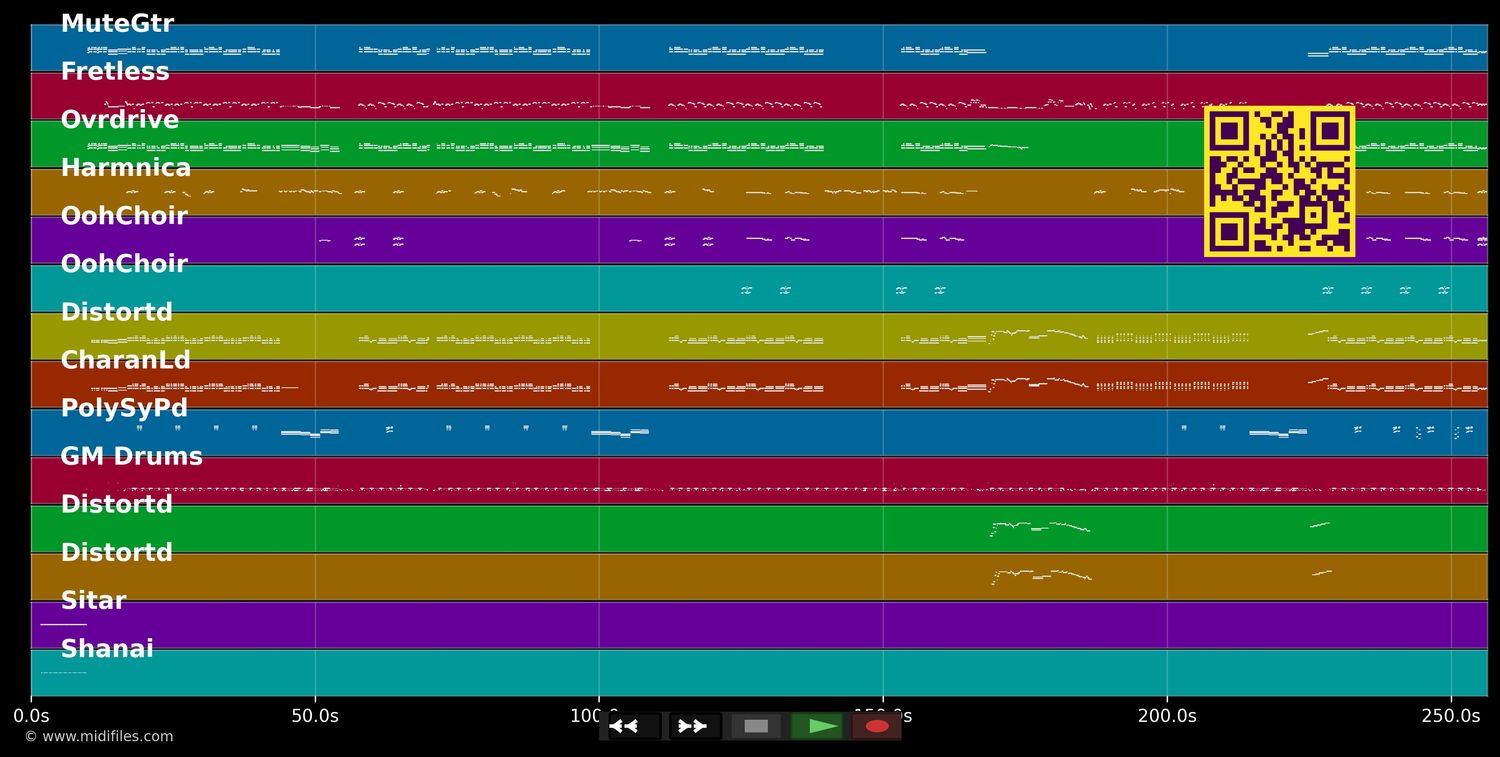Click the yellow QR code
Image resolution: width=1500 pixels, height=757 pixels.
[1279, 182]
